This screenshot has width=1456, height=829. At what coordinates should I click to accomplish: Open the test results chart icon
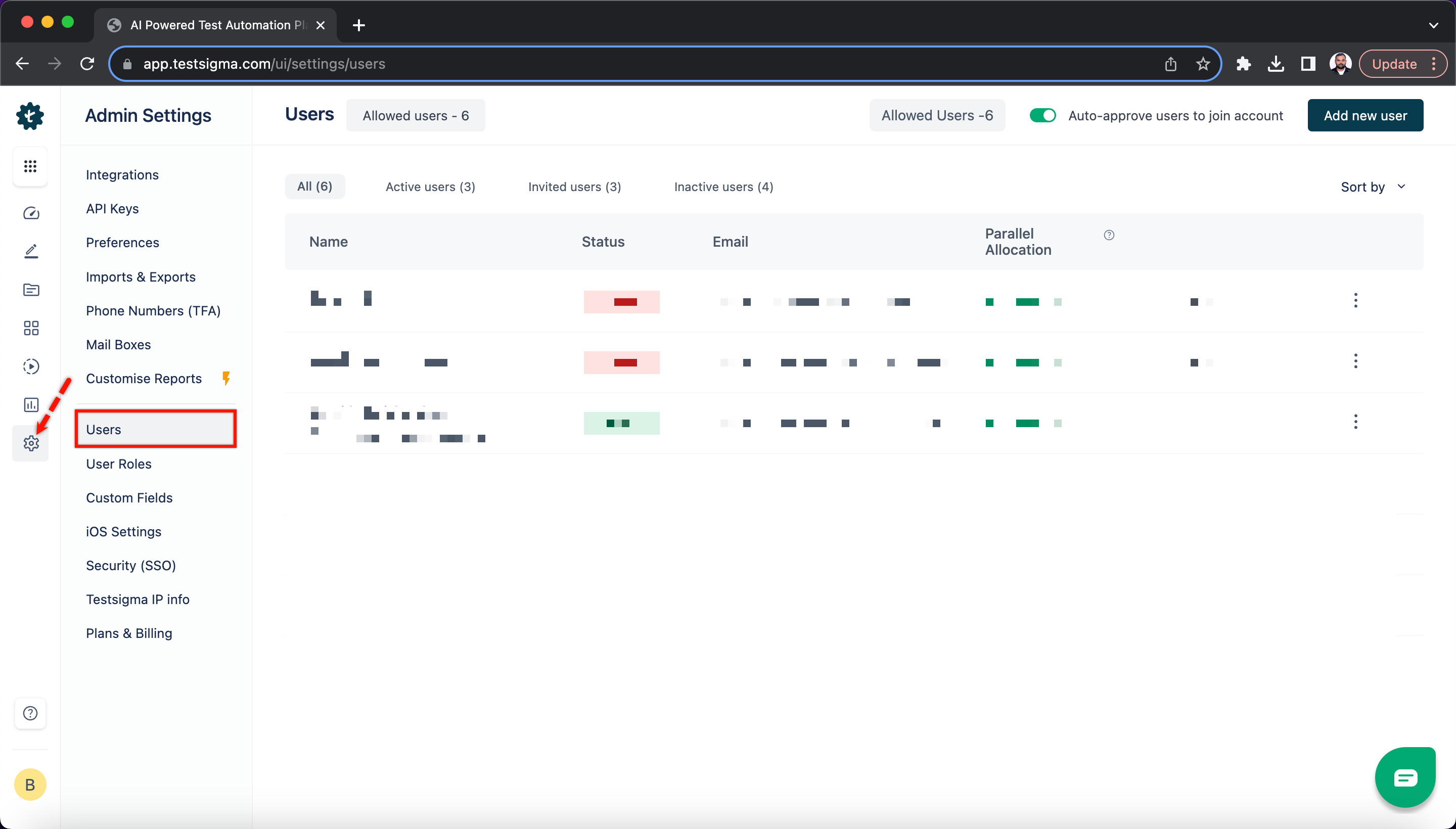pos(29,403)
